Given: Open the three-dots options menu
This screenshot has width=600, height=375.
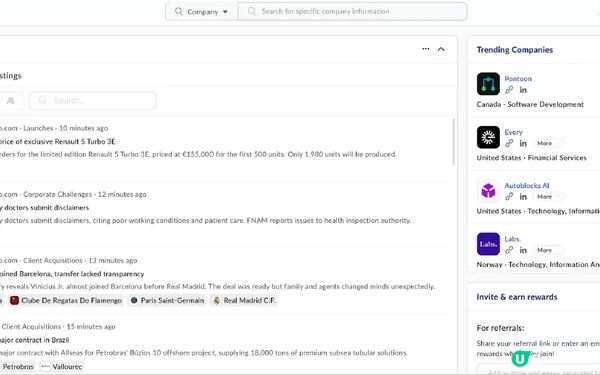Looking at the screenshot, I should (426, 49).
